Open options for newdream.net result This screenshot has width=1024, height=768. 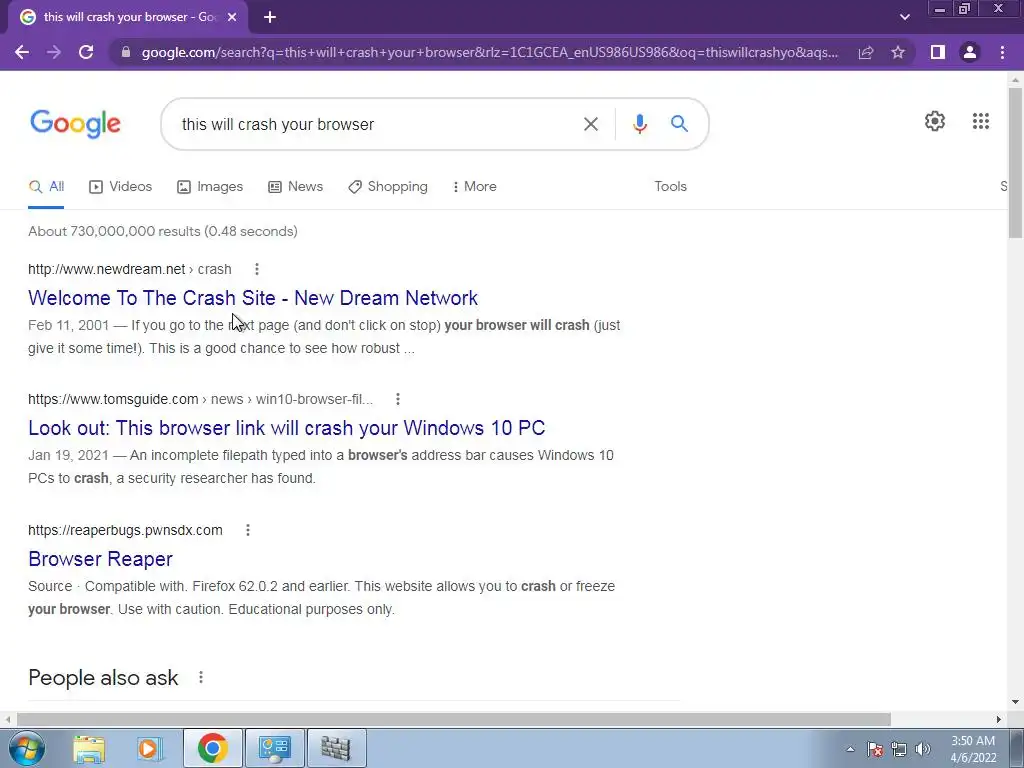coord(257,269)
